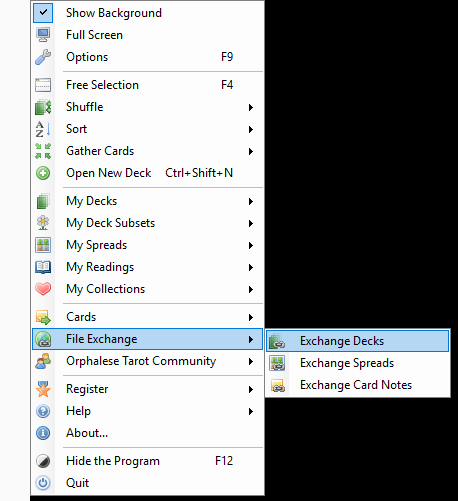Click the red heart My Collections icon

43,289
